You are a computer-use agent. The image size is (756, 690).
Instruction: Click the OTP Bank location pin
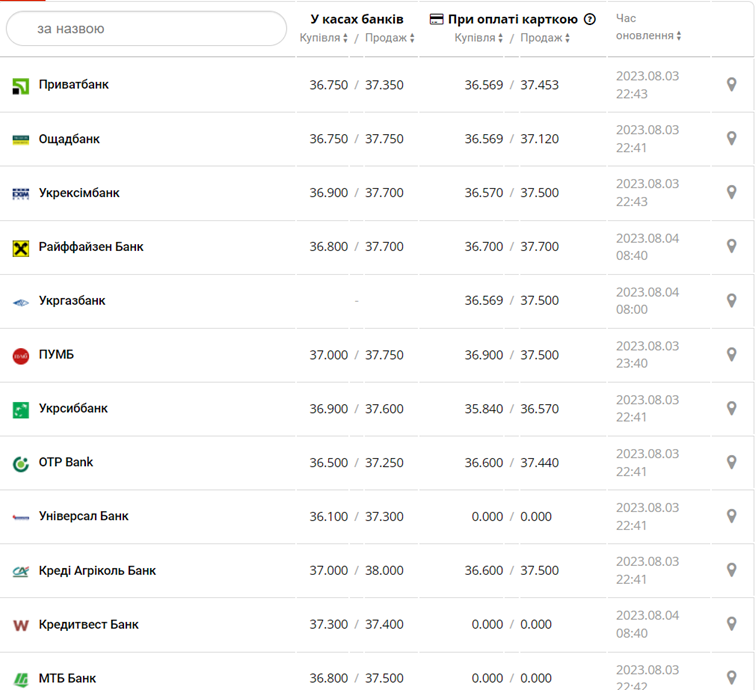[731, 463]
